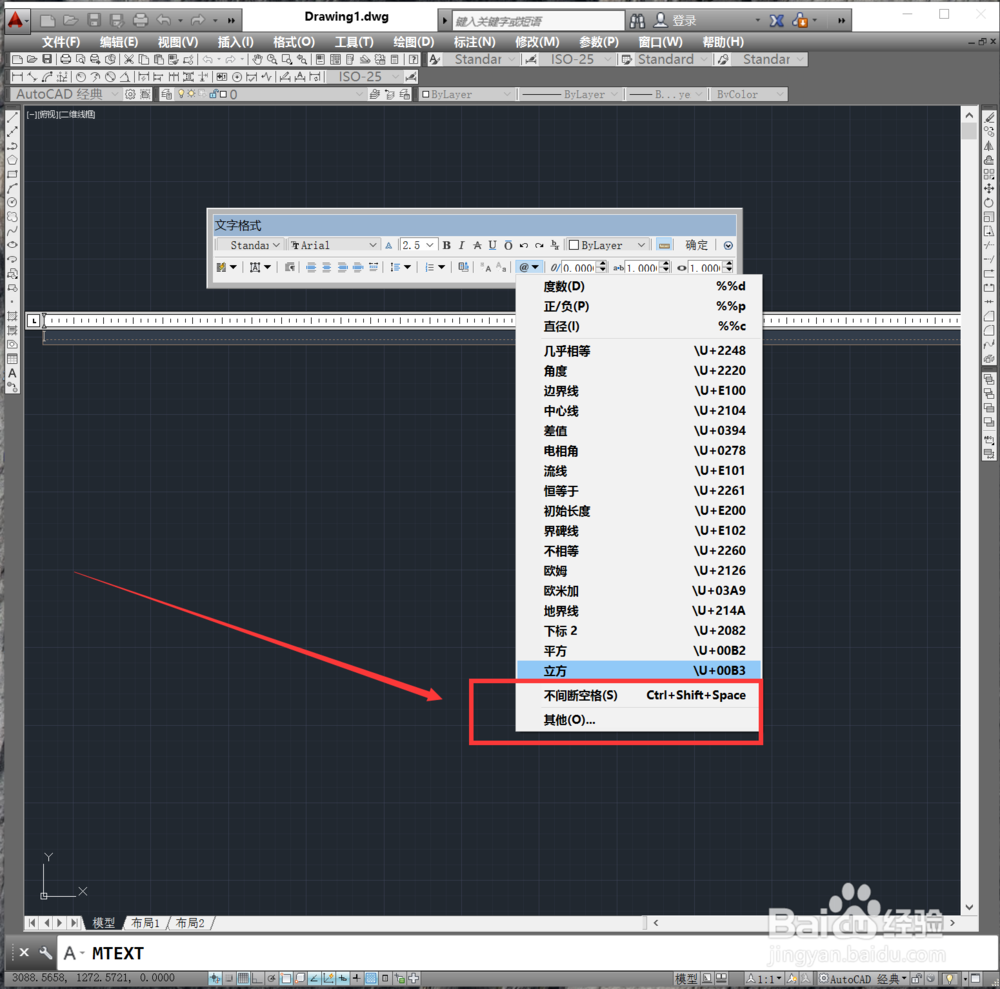Screen dimensions: 1000x989
Task: Select 正/负(P) symbol
Action: click(638, 307)
